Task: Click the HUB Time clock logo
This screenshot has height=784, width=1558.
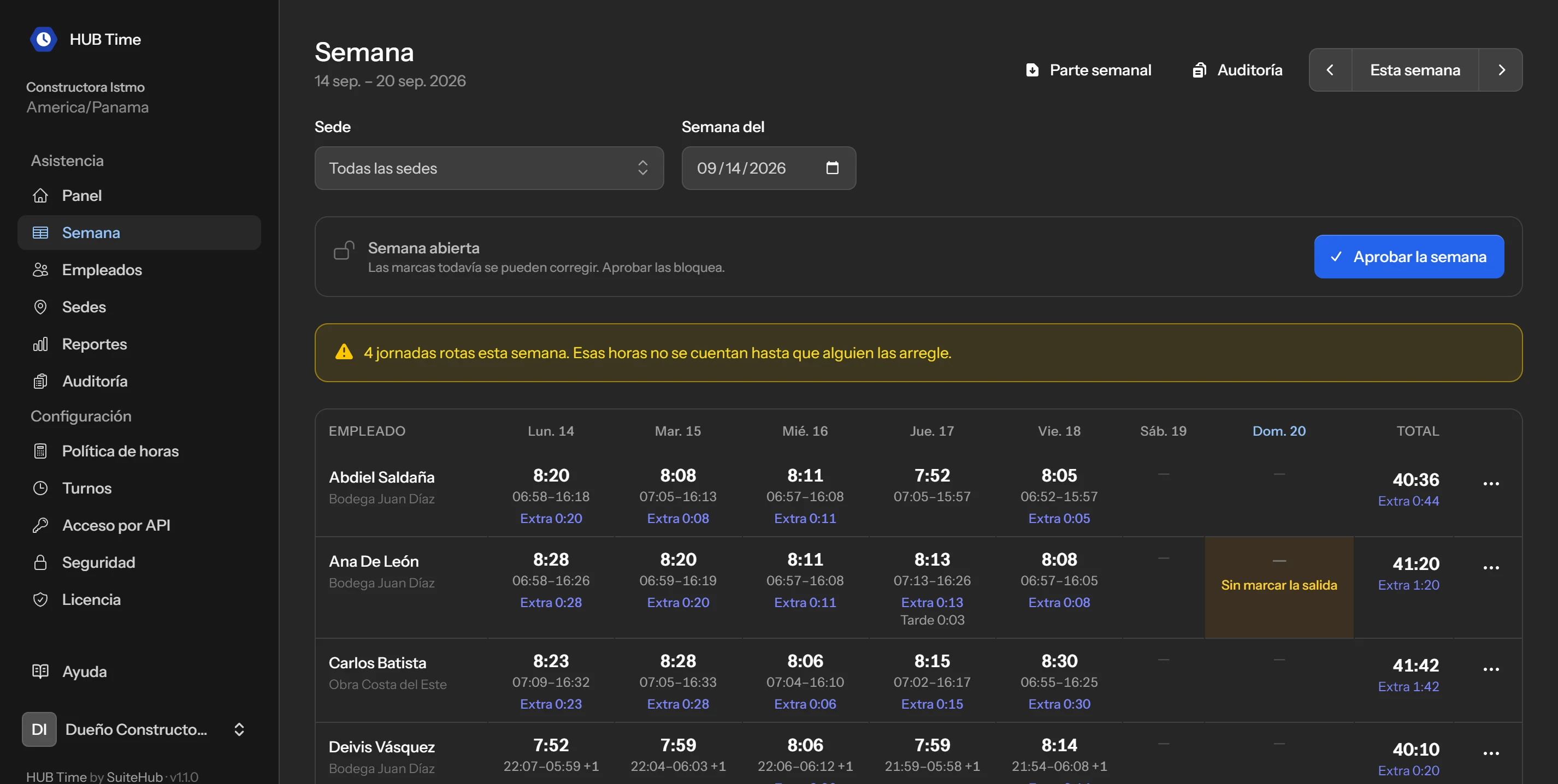Action: [x=44, y=39]
